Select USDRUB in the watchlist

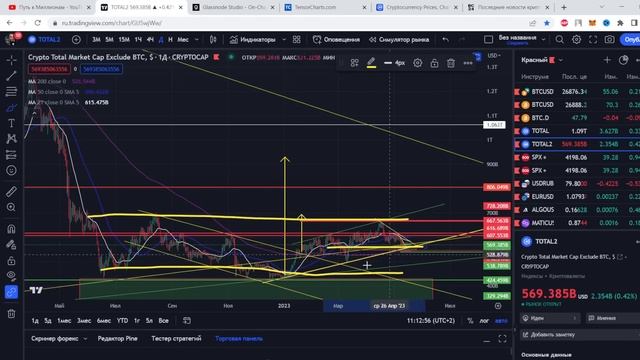pos(577,183)
